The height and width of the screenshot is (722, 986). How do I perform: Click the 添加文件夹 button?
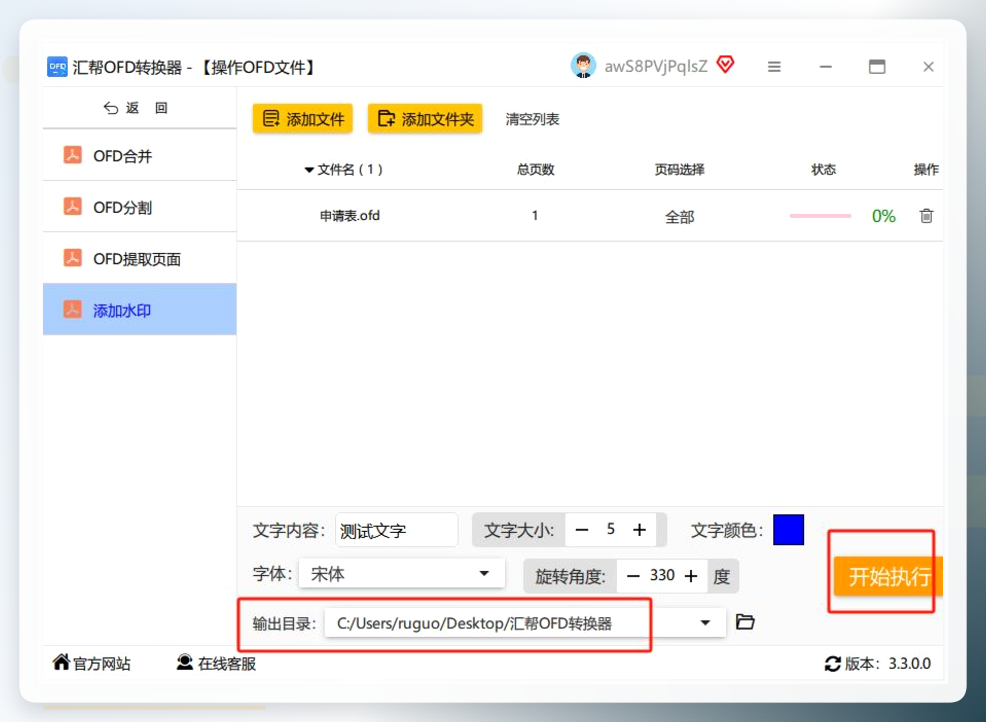coord(425,119)
